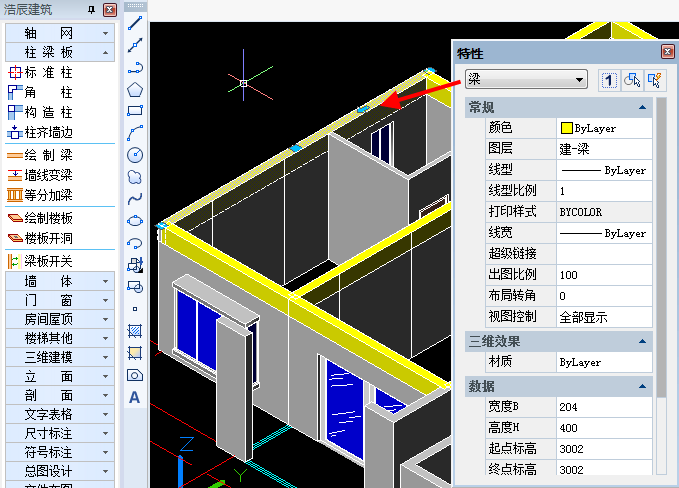
Task: Expand the 尺寸标注 menu section
Action: [x=60, y=433]
